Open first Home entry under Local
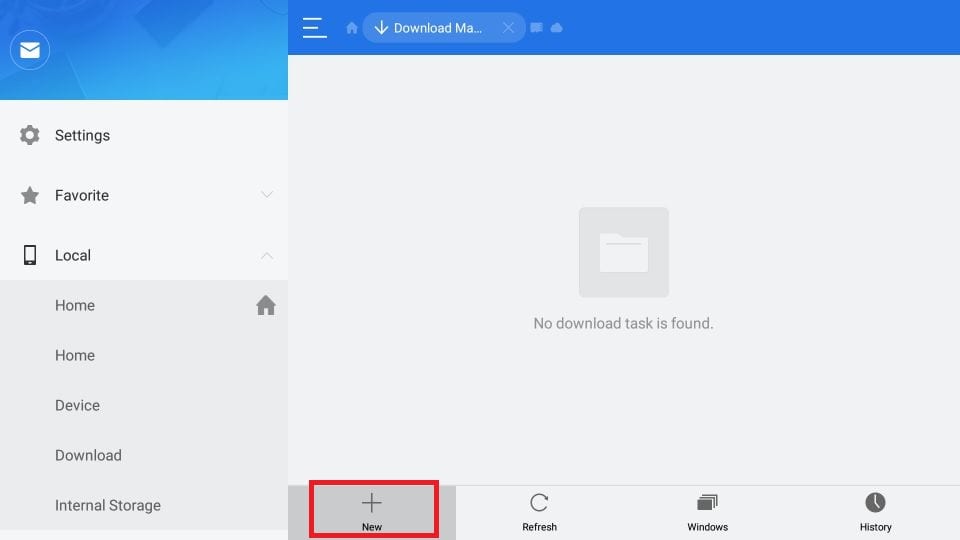960x540 pixels. point(144,306)
